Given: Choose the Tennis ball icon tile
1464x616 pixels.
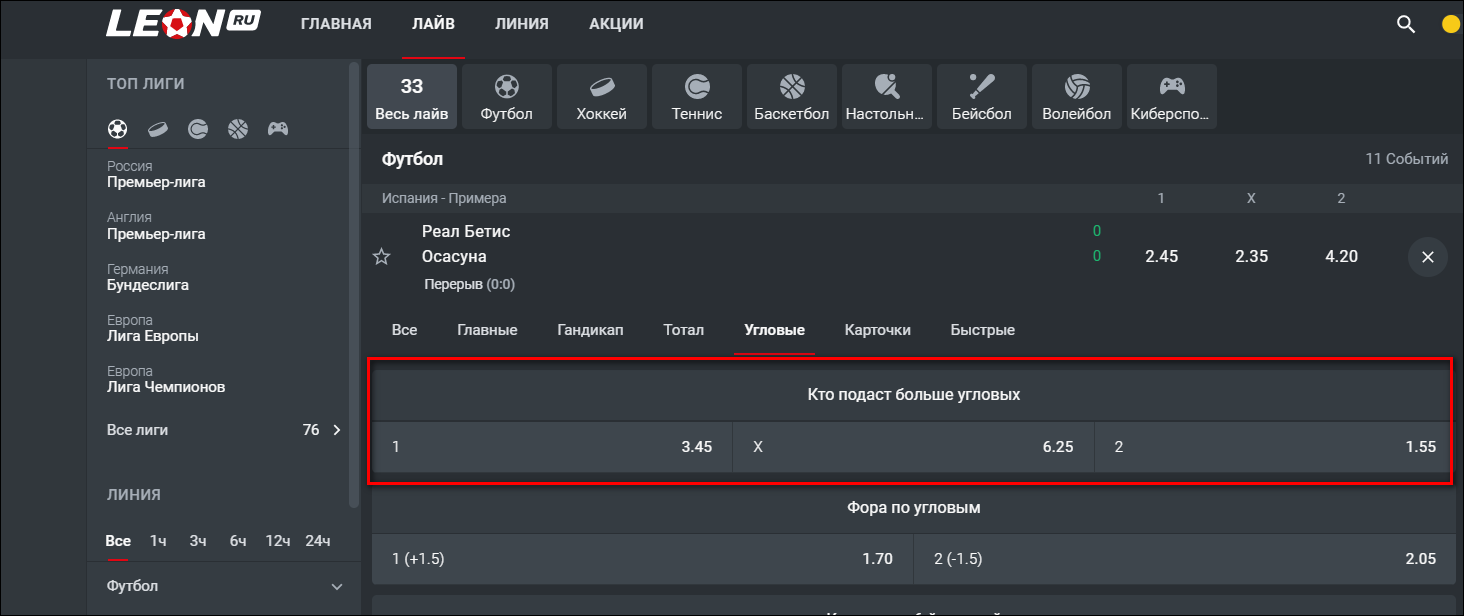Looking at the screenshot, I should coord(697,97).
